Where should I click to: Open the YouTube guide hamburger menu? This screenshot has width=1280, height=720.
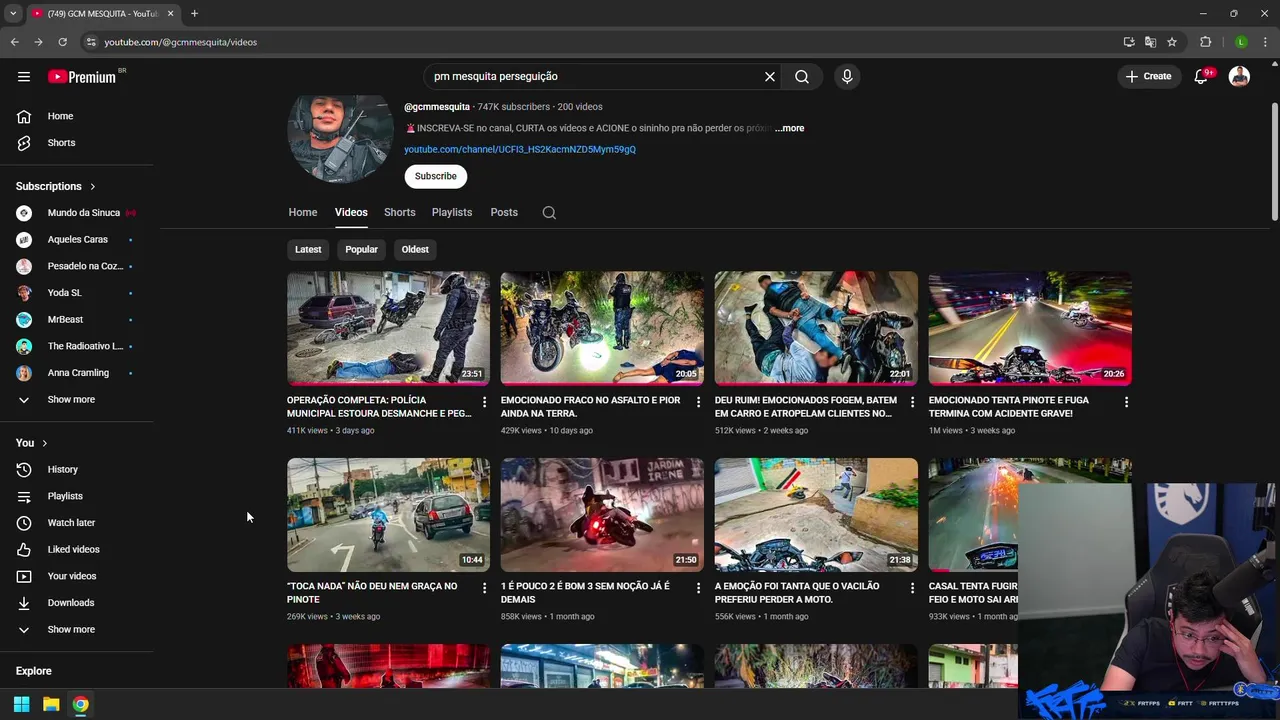(x=24, y=76)
